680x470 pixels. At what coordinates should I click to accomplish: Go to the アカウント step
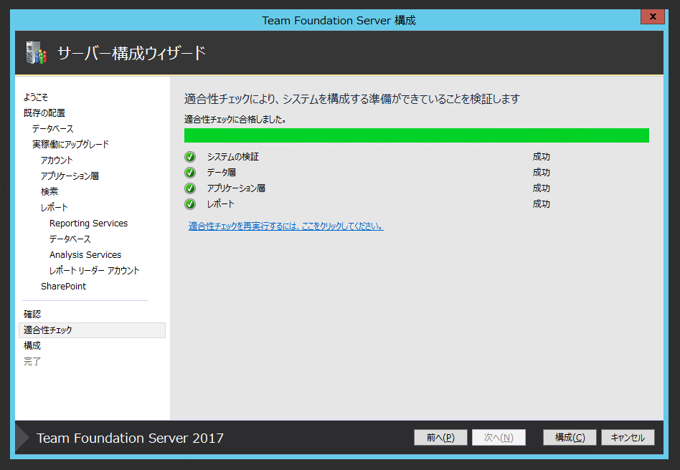pos(56,160)
